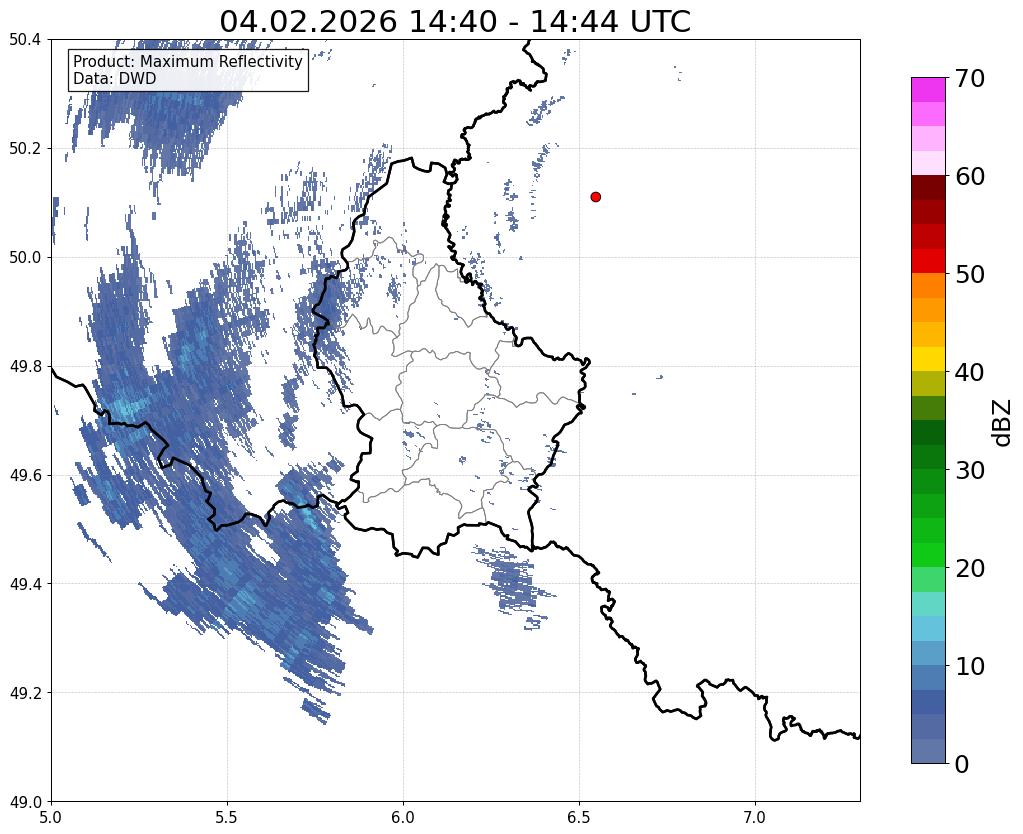This screenshot has width=1023, height=834.
Task: Click the latitude tick label '49.6'
Action: pyautogui.click(x=25, y=476)
